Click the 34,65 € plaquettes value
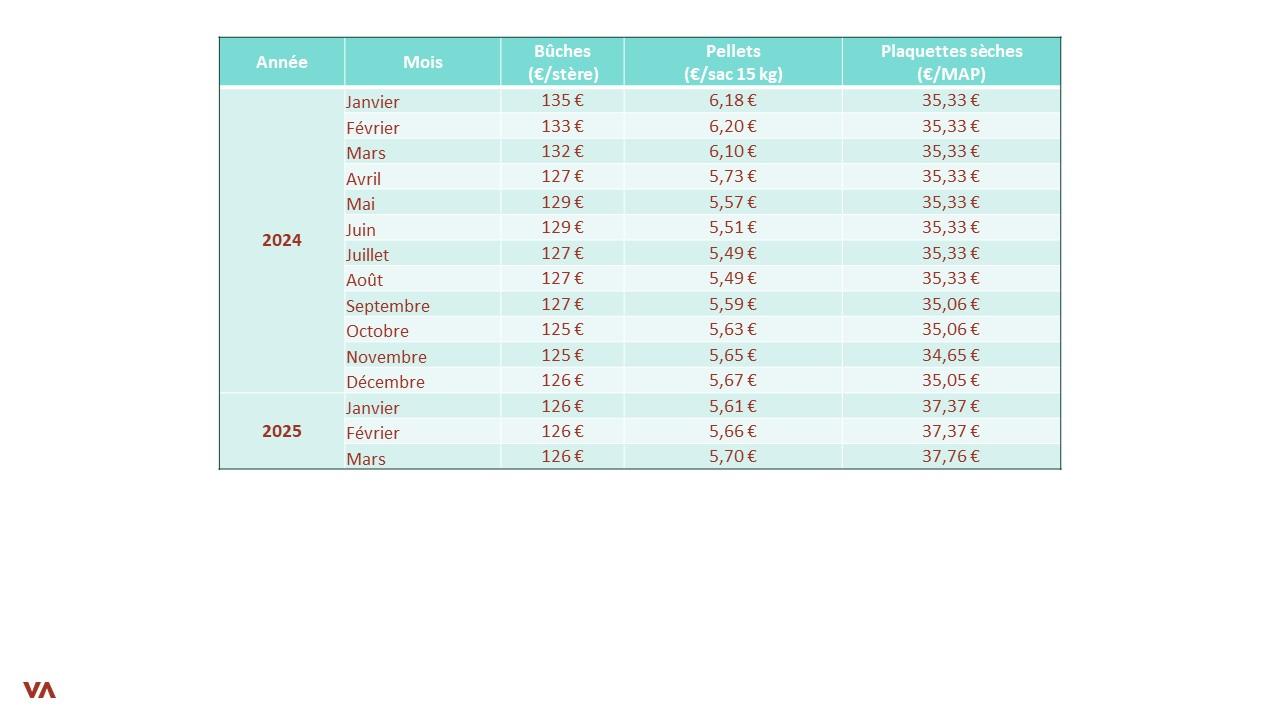1280x720 pixels. tap(951, 355)
